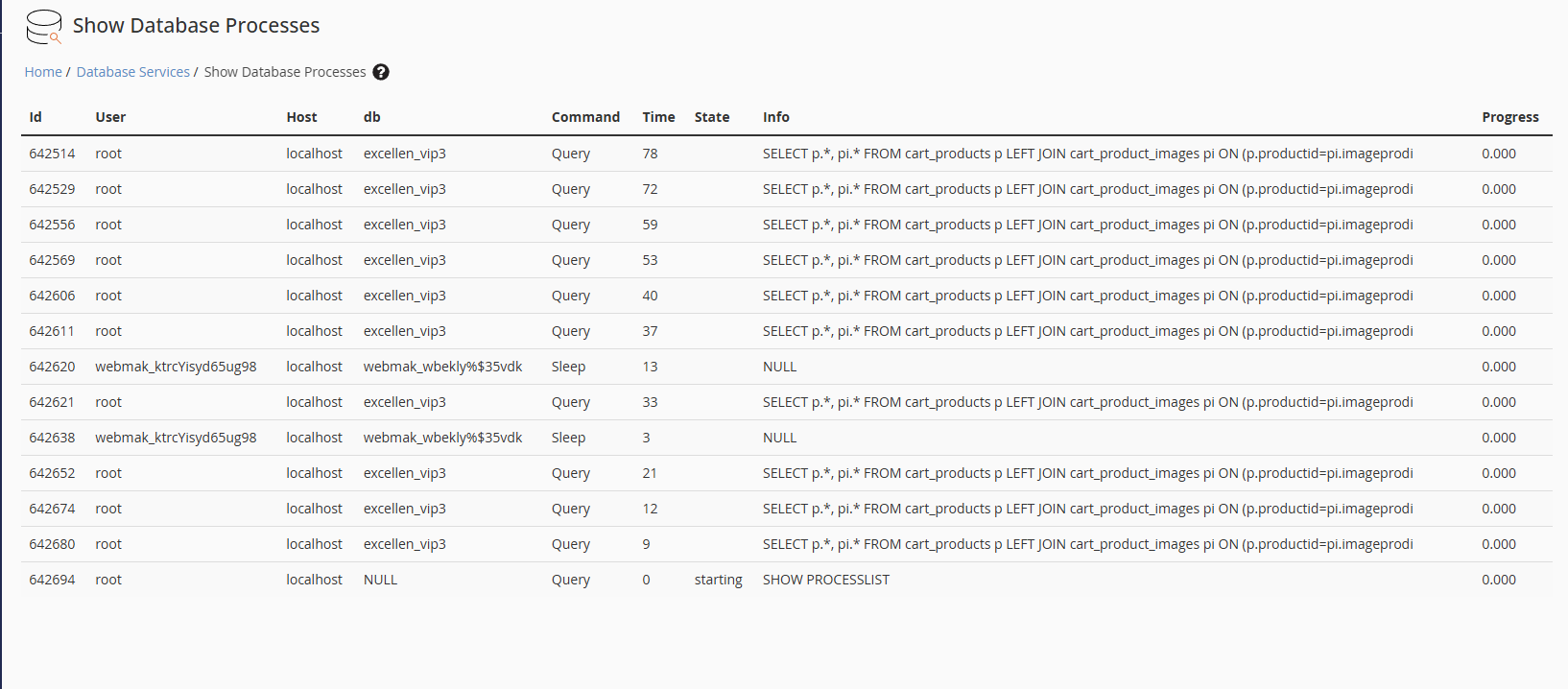Click the db column header
1568x689 pixels.
point(372,117)
